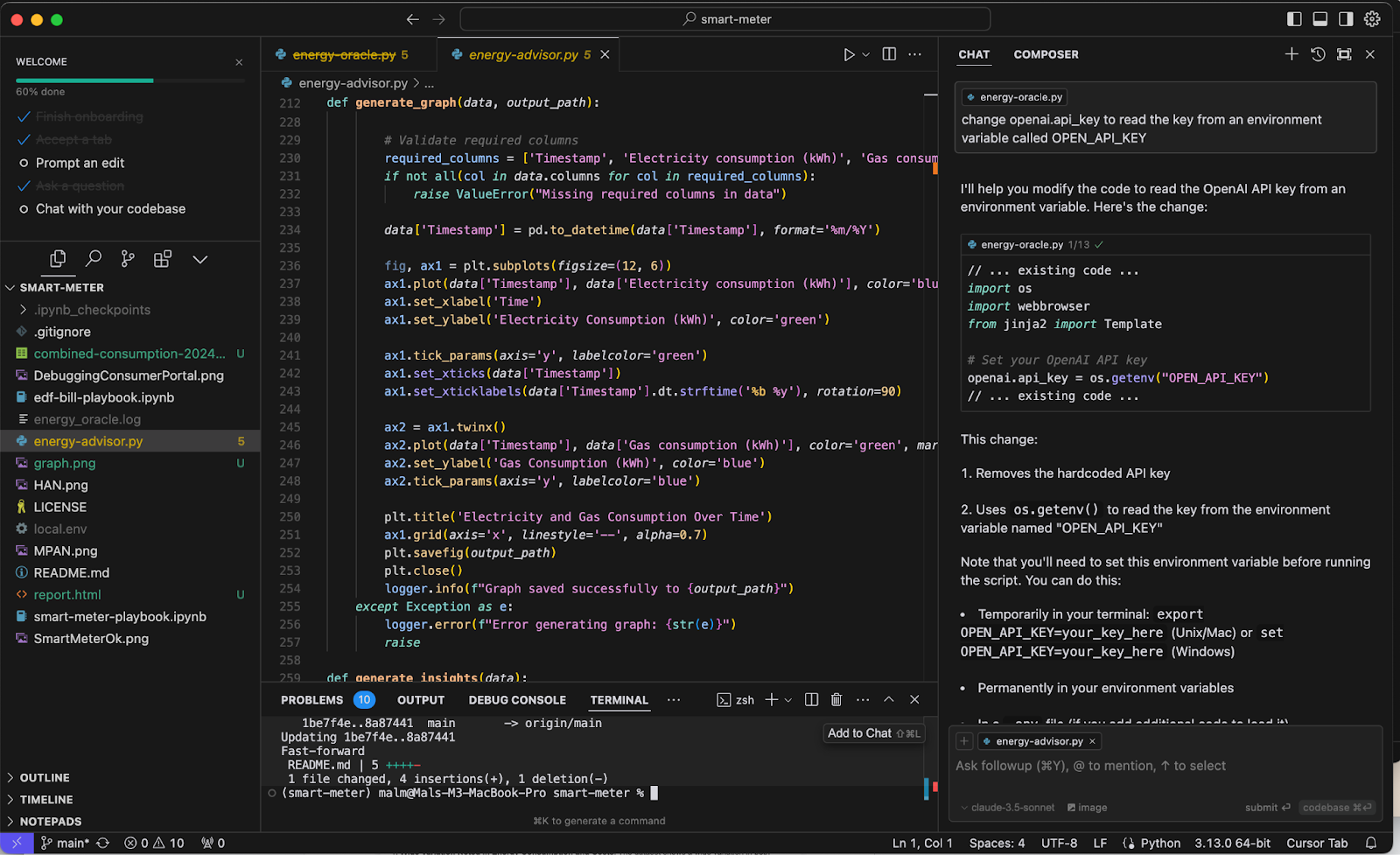Toggle the primary sidebar layout icon
1400x855 pixels.
[1295, 19]
